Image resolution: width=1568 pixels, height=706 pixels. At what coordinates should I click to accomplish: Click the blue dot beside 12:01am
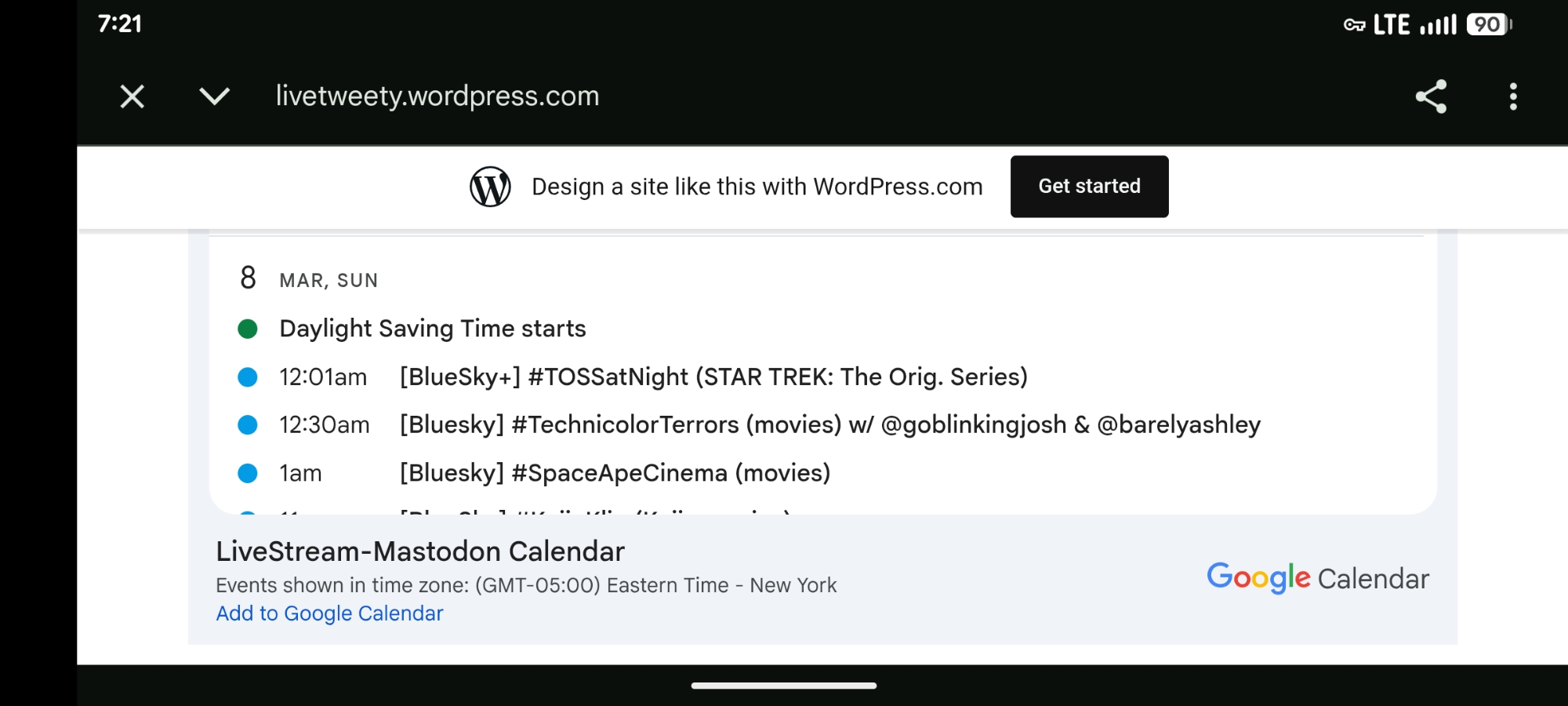(248, 377)
